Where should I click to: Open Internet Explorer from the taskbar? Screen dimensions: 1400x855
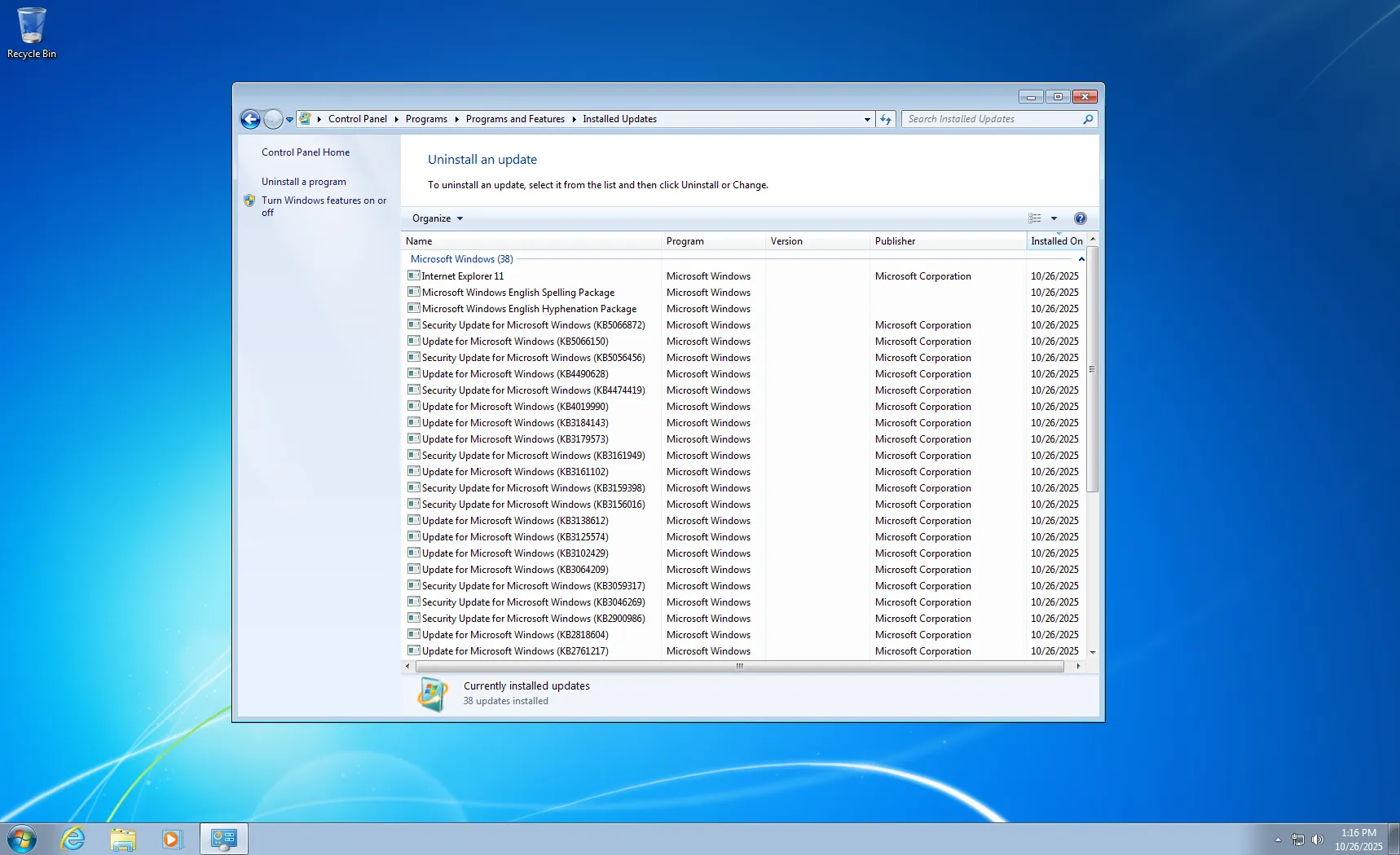pos(73,839)
